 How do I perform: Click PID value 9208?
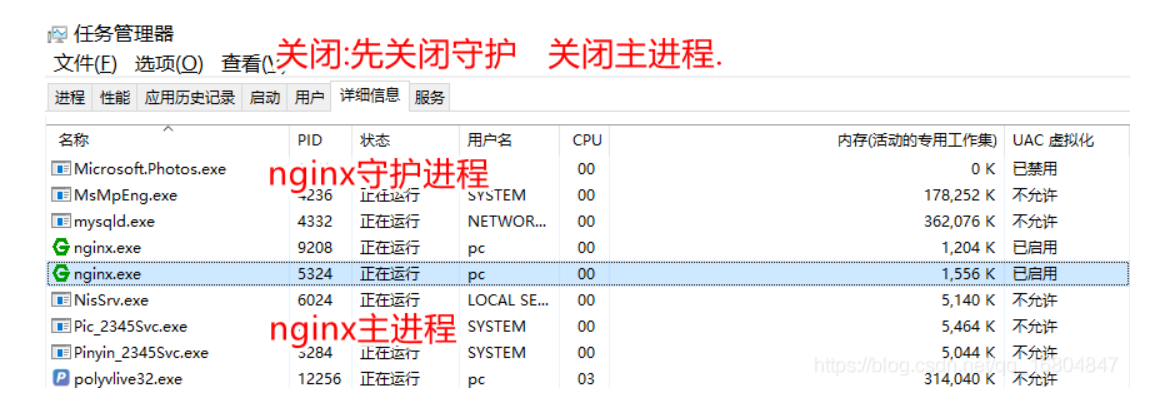click(x=315, y=247)
